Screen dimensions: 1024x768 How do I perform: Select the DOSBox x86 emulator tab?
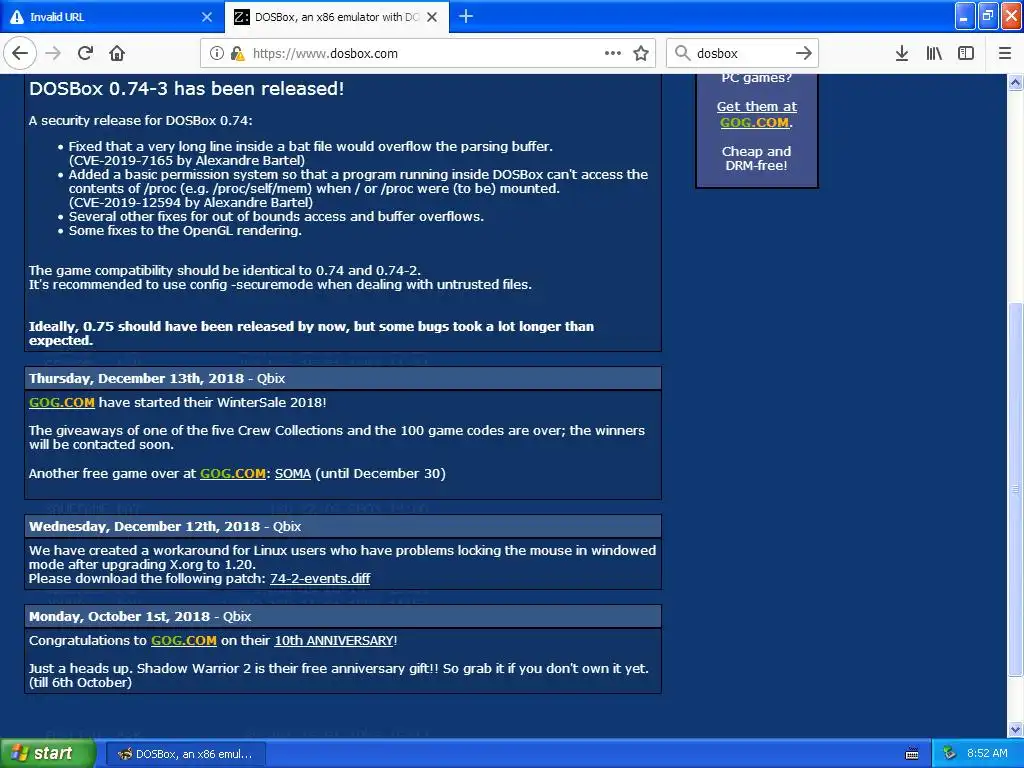336,17
